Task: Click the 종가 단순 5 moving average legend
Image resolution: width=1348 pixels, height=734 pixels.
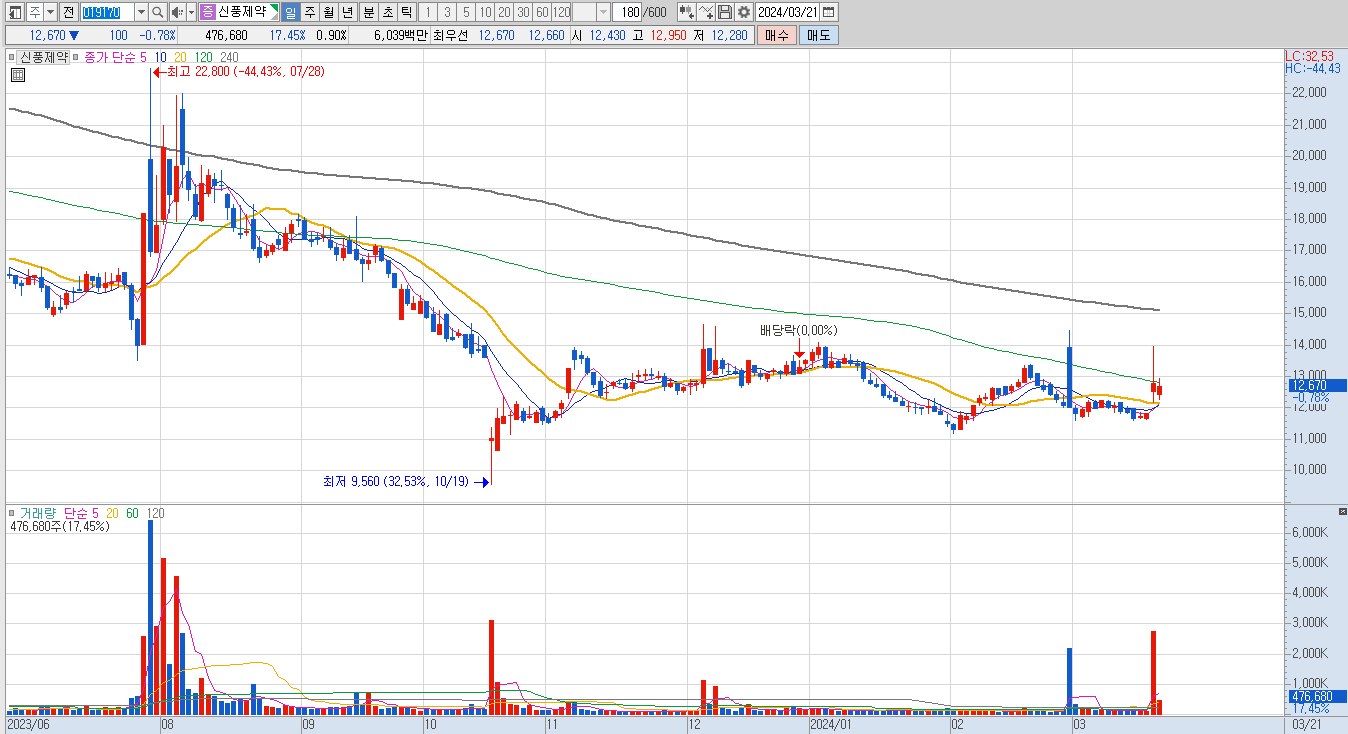Action: [x=116, y=57]
